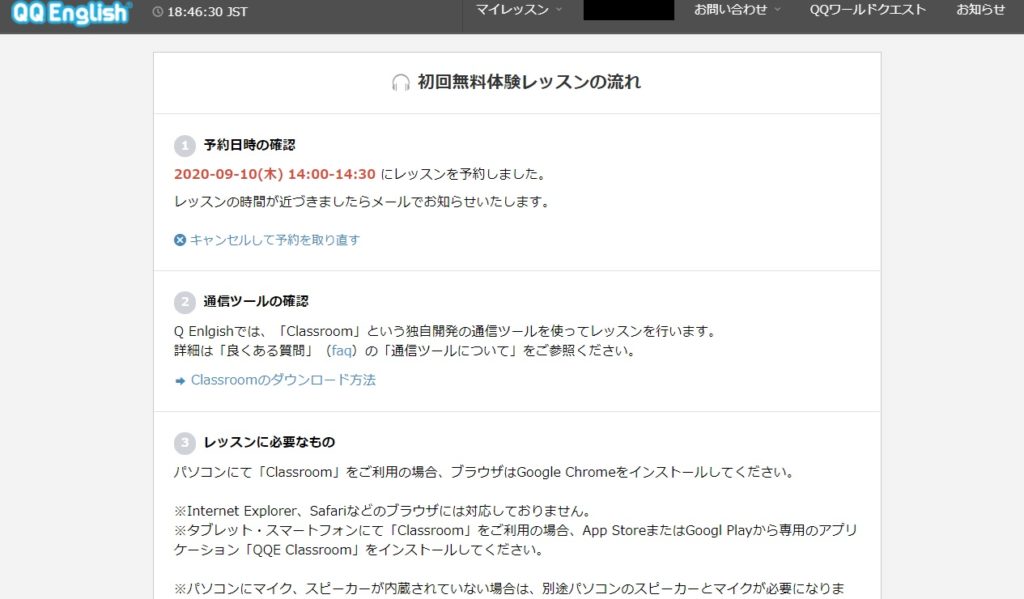Click the clock icon beside the JST time
The width and height of the screenshot is (1024, 599).
[x=157, y=12]
